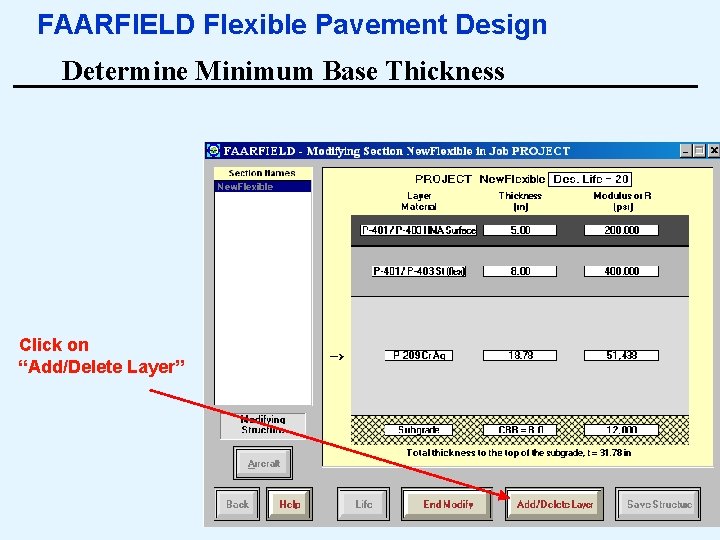Click the Add/Delete Layer button
The width and height of the screenshot is (720, 540).
(x=554, y=504)
